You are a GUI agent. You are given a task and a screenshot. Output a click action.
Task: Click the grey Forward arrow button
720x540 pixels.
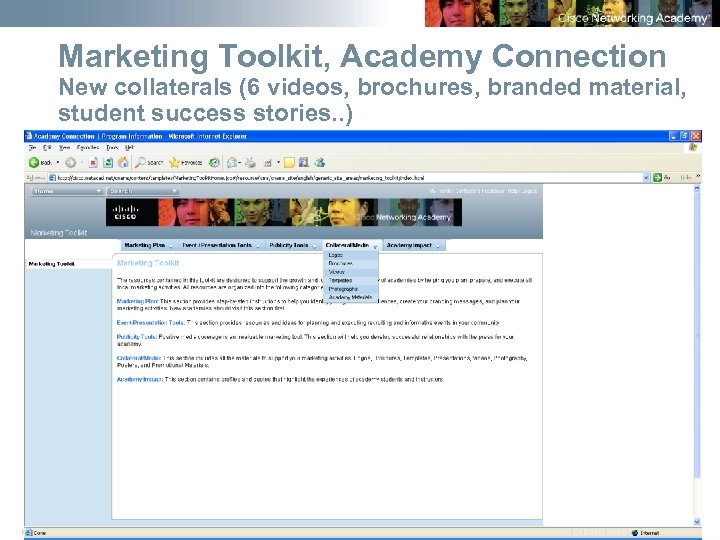tap(70, 162)
